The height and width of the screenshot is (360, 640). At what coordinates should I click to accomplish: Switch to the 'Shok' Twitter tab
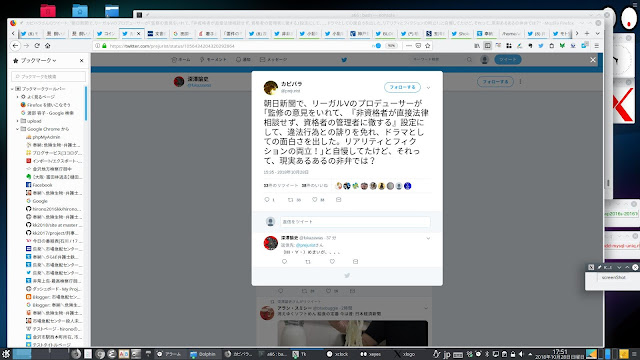click(460, 34)
